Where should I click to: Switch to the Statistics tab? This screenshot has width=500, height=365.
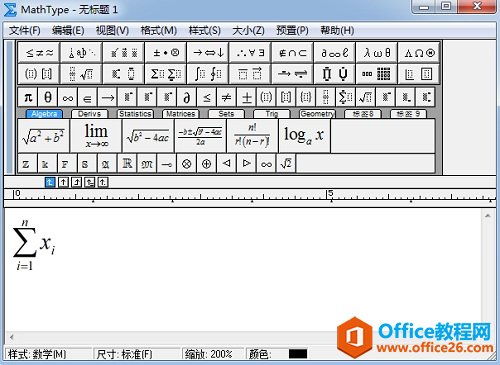tap(135, 114)
